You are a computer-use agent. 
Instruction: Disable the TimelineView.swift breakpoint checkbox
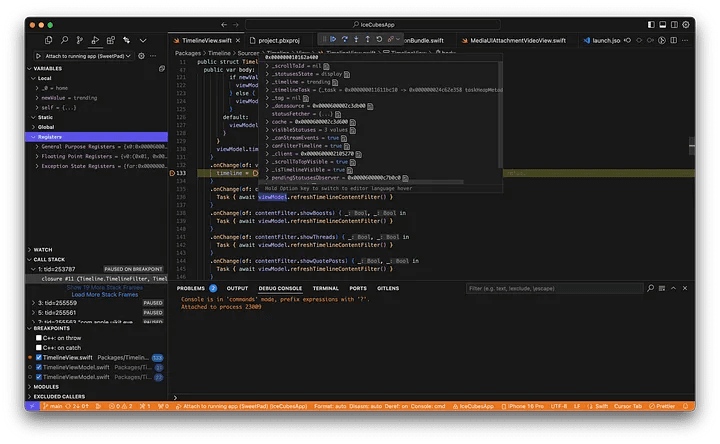39,357
